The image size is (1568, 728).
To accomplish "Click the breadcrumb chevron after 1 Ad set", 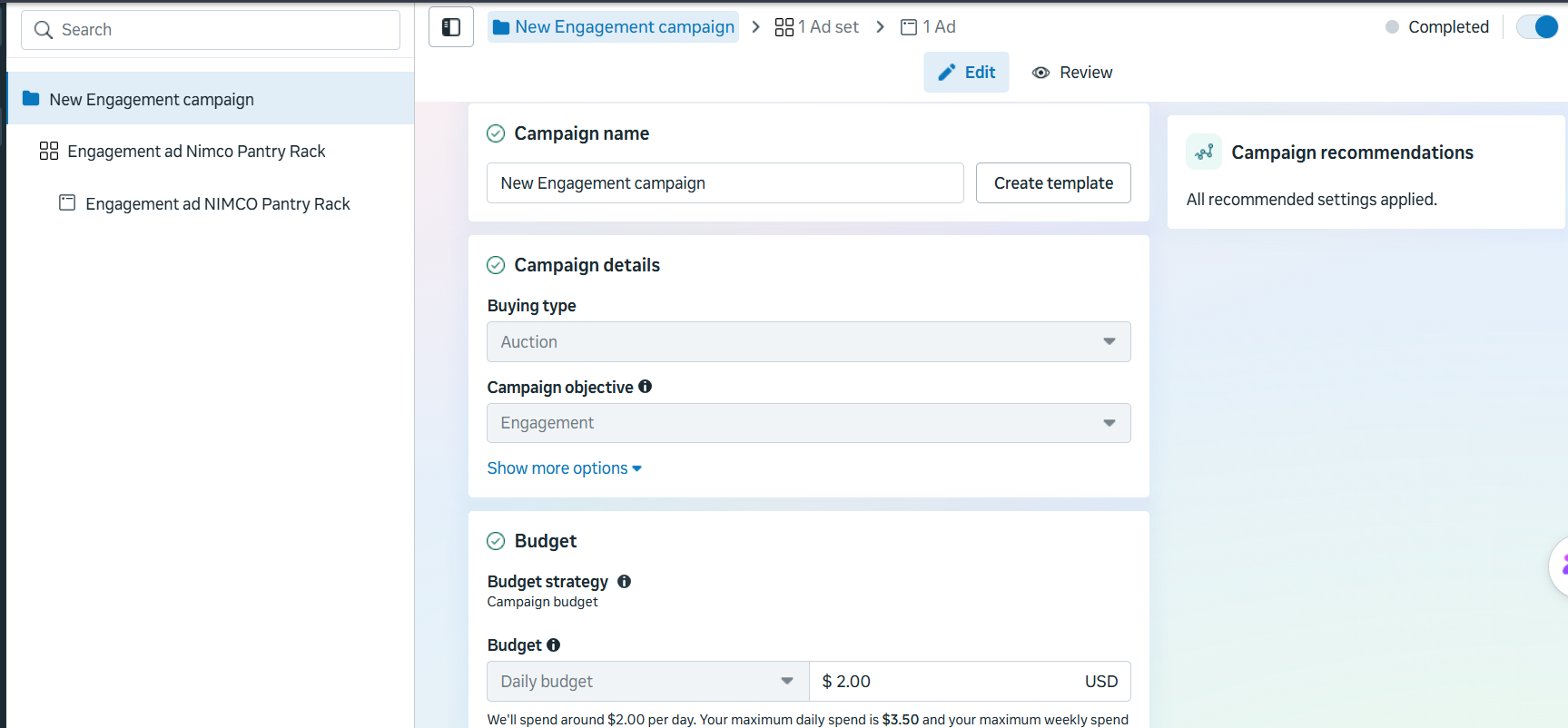I will [x=880, y=27].
